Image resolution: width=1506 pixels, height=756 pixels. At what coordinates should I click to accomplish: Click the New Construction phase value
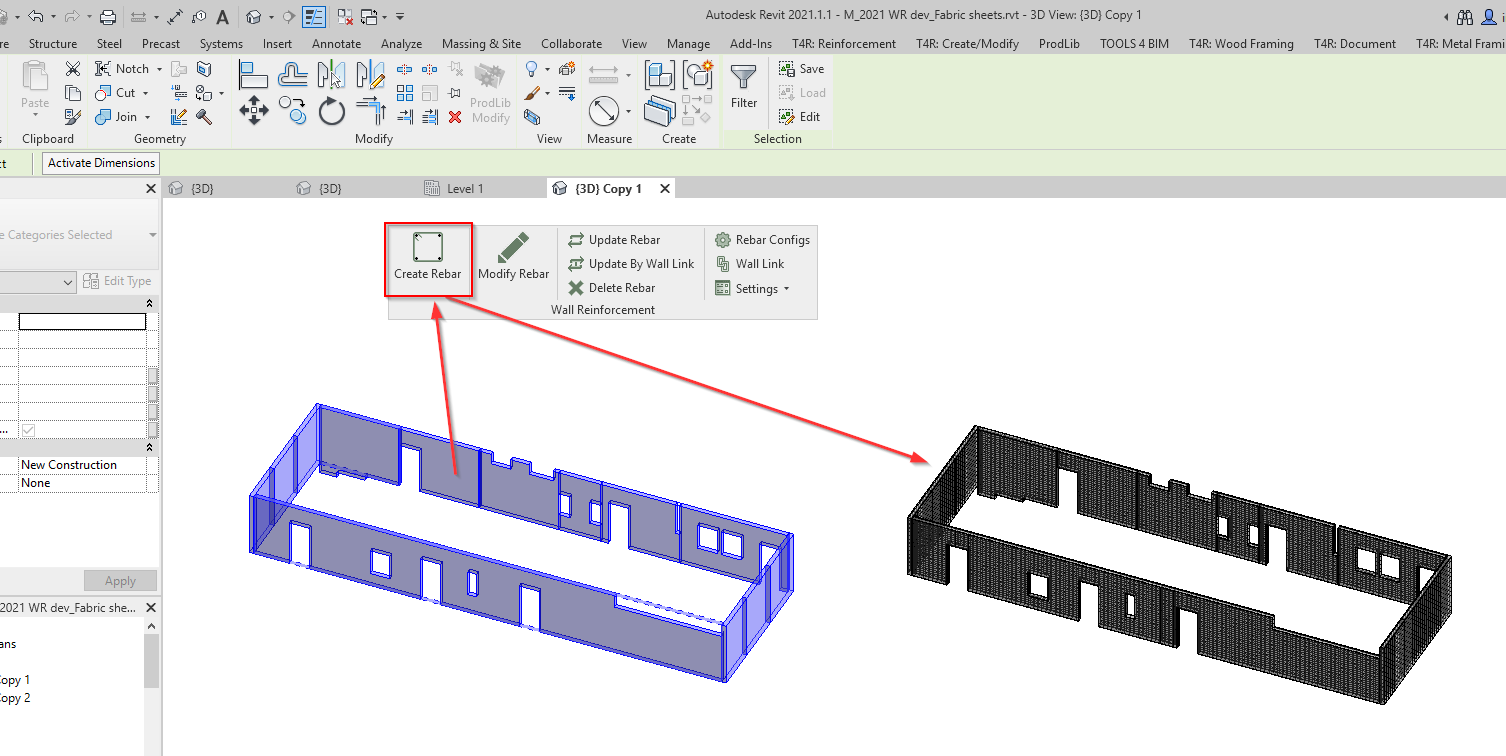(83, 465)
